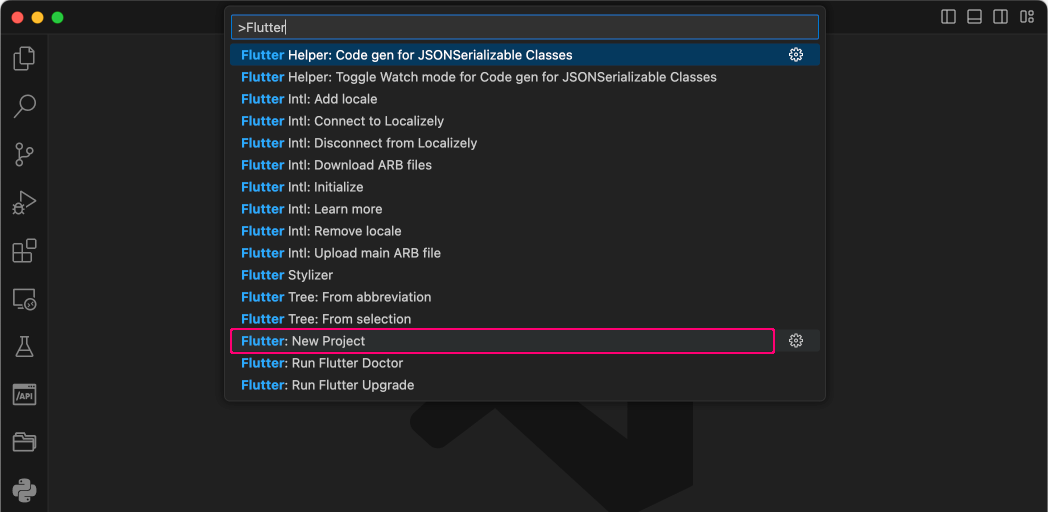Open the Source Control view
This screenshot has width=1048, height=512.
[24, 154]
